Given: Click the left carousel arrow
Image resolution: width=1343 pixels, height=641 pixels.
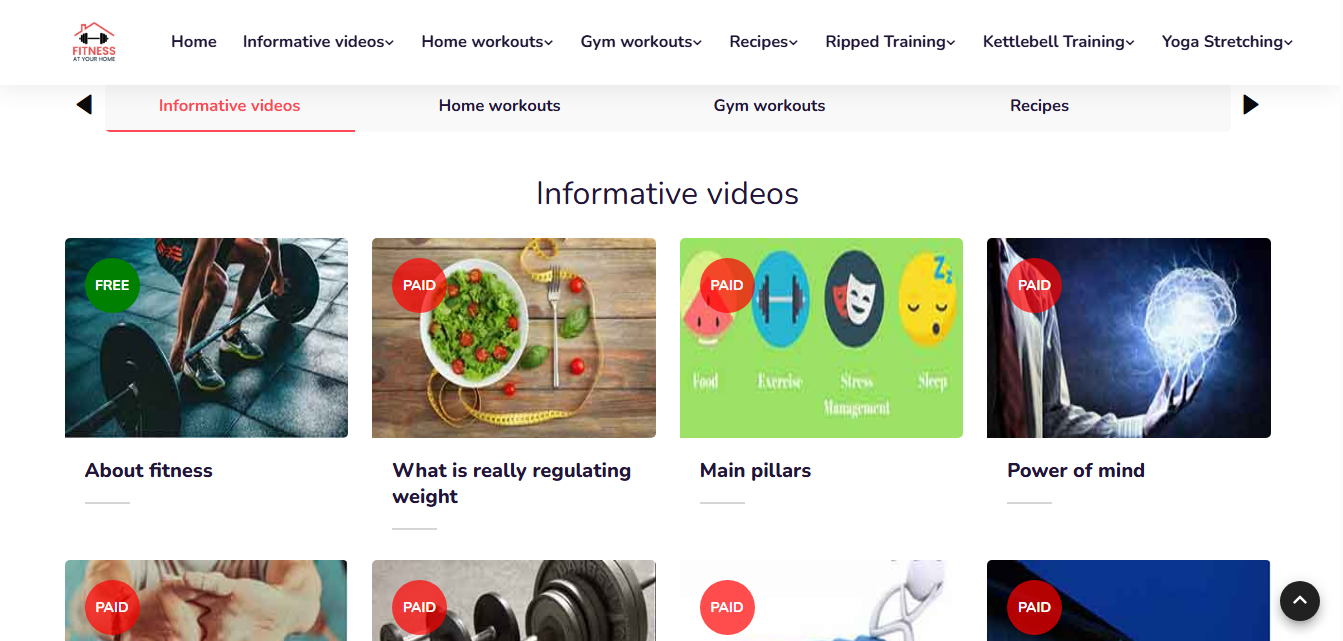Looking at the screenshot, I should click(84, 105).
